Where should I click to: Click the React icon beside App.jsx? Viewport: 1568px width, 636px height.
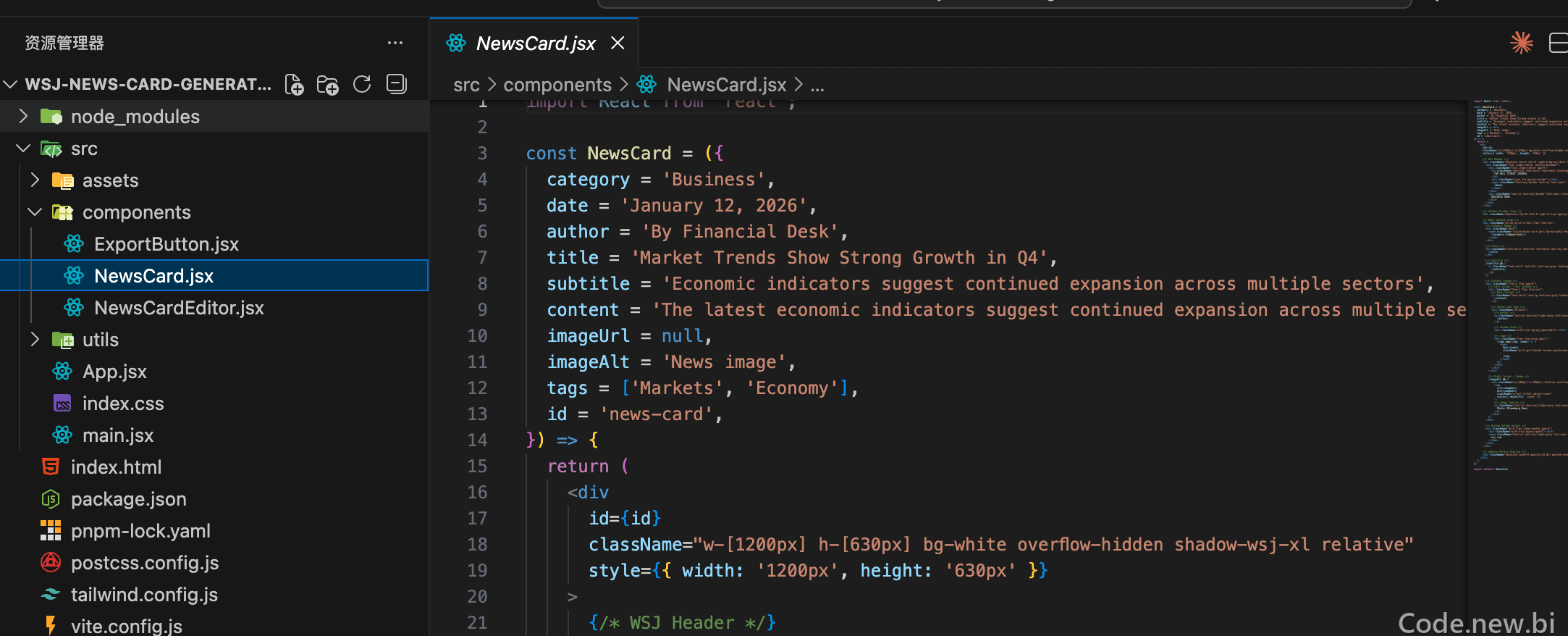click(62, 372)
